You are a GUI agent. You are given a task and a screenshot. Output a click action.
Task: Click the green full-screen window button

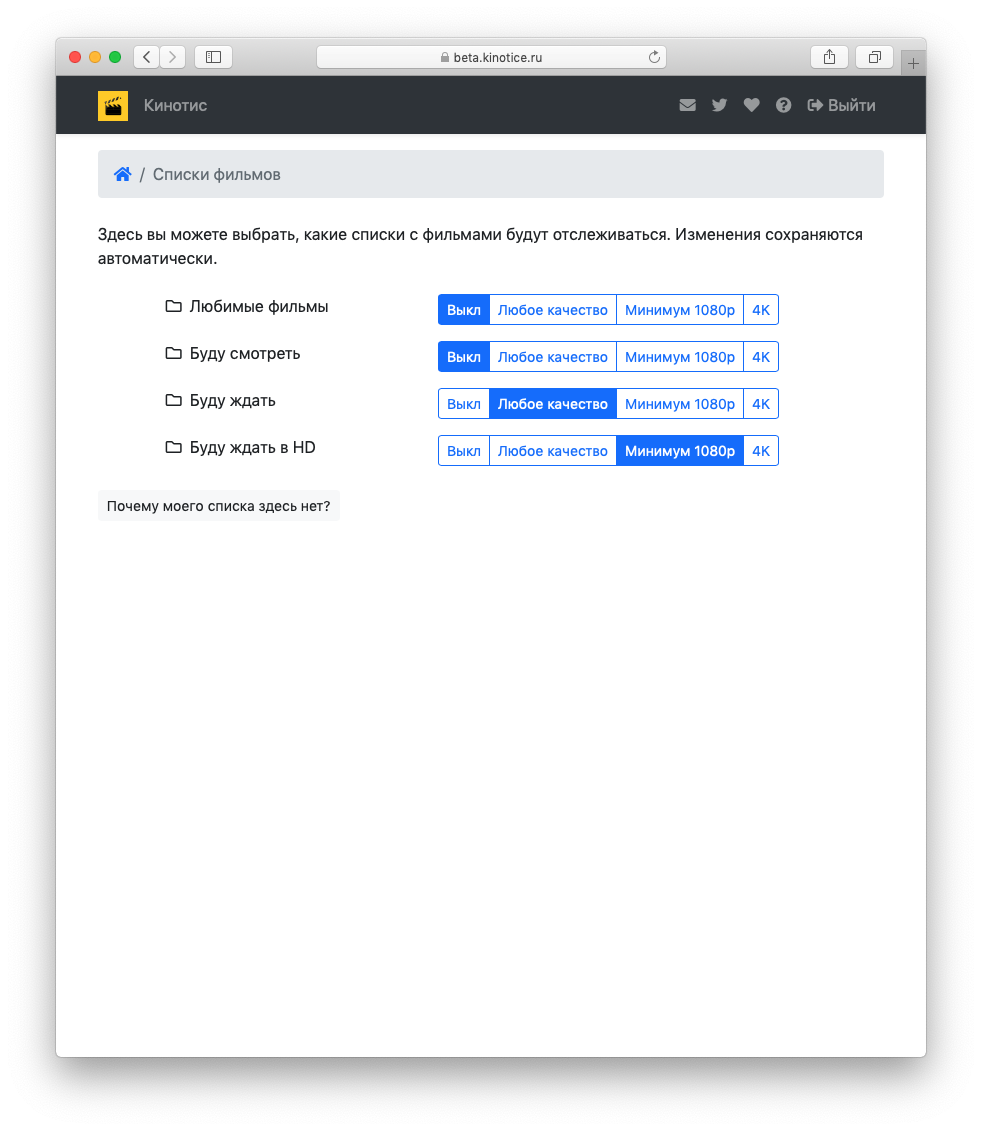tap(115, 57)
